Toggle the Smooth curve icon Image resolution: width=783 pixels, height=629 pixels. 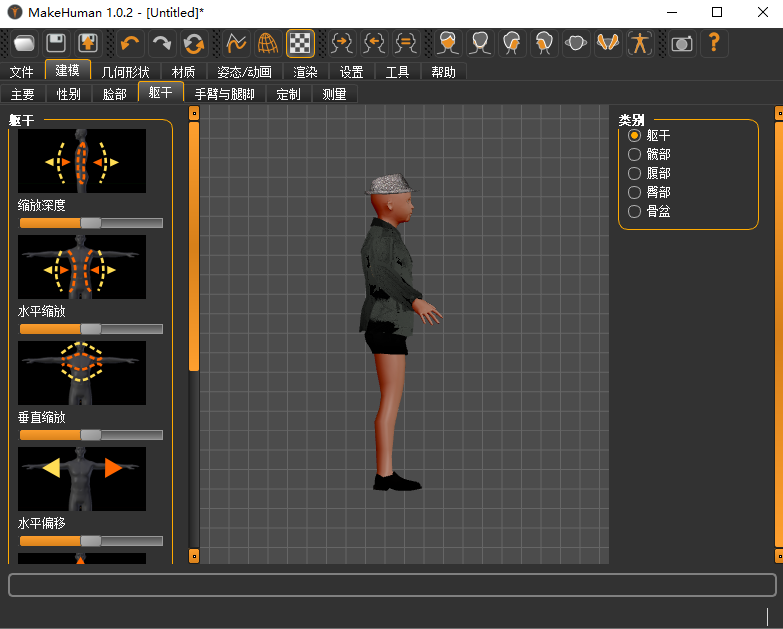pos(236,43)
